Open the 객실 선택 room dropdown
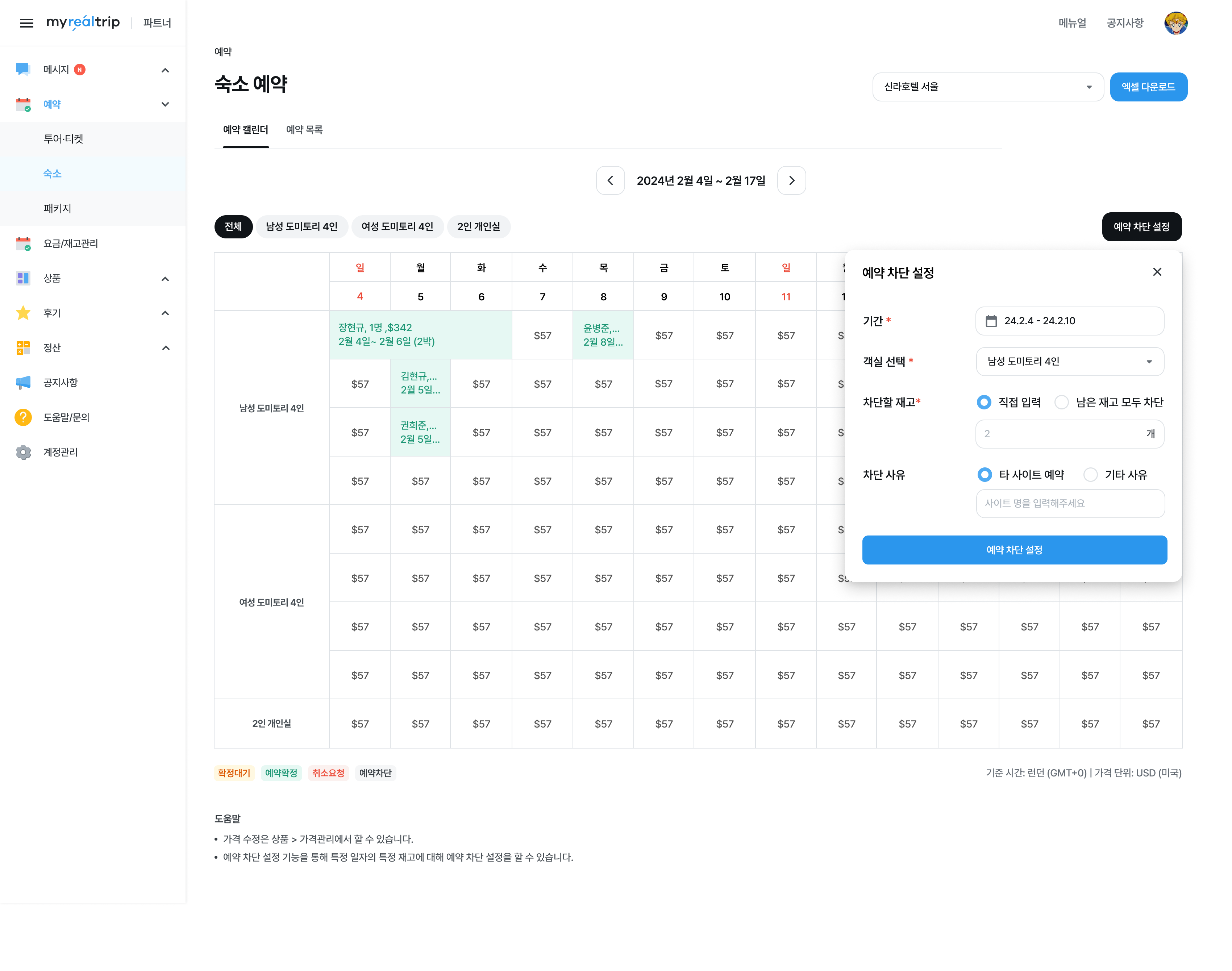Image resolution: width=1232 pixels, height=971 pixels. tap(1069, 362)
